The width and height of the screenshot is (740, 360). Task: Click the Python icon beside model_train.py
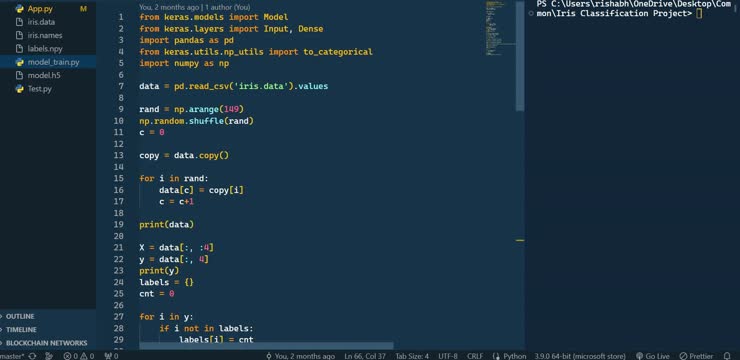(19, 62)
